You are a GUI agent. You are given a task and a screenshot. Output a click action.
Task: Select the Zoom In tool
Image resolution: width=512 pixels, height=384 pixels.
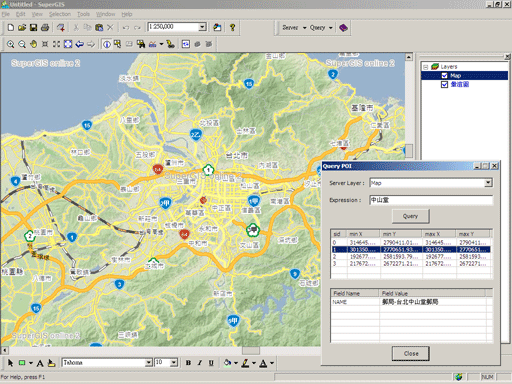click(x=11, y=44)
